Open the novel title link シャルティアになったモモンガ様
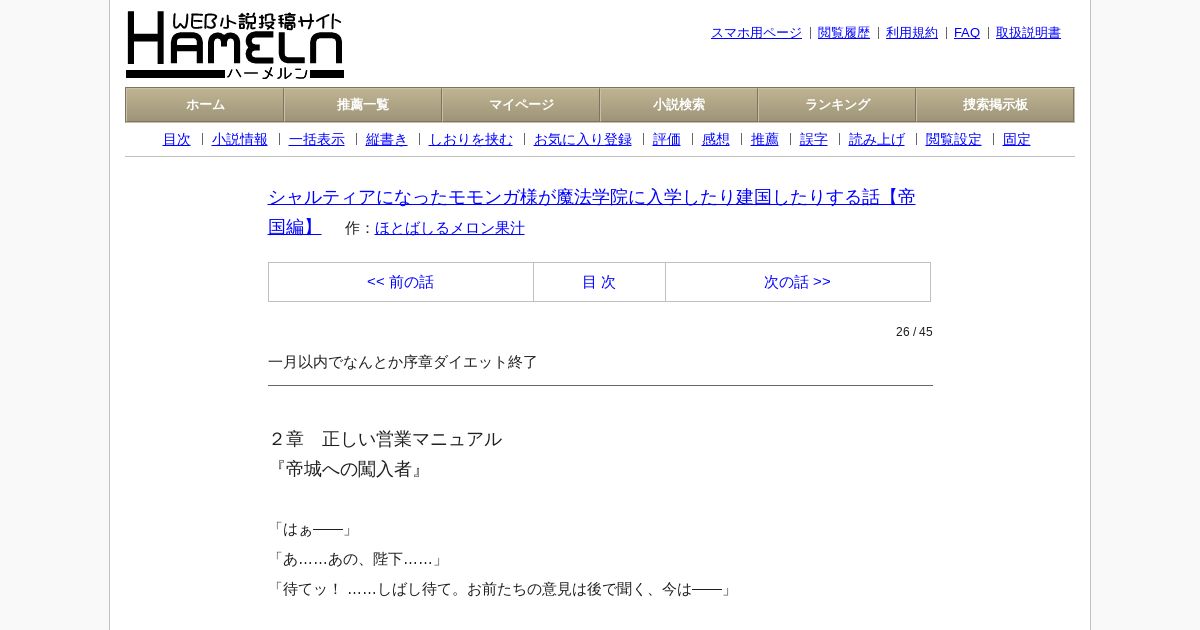The height and width of the screenshot is (630, 1200). click(592, 211)
